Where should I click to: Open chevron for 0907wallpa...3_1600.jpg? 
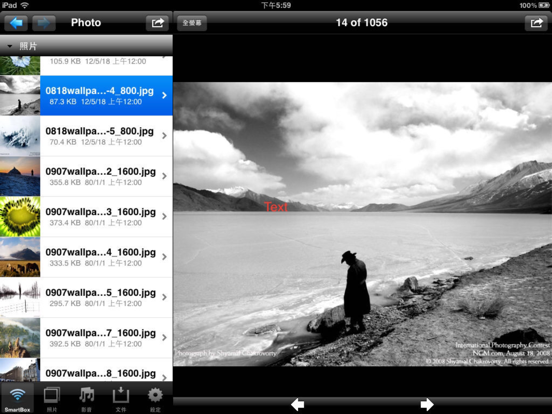click(x=164, y=217)
